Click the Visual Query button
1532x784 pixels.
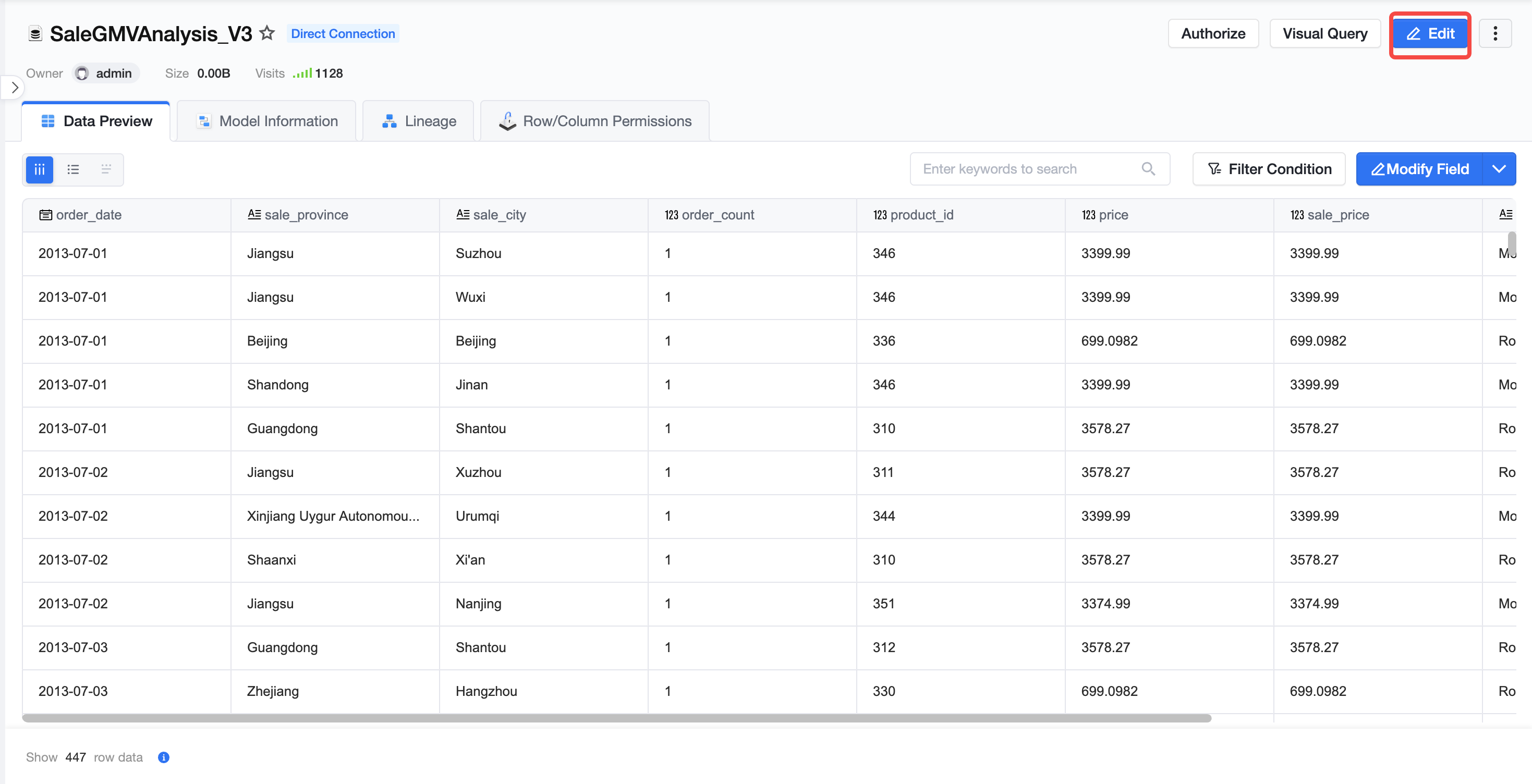click(1325, 33)
